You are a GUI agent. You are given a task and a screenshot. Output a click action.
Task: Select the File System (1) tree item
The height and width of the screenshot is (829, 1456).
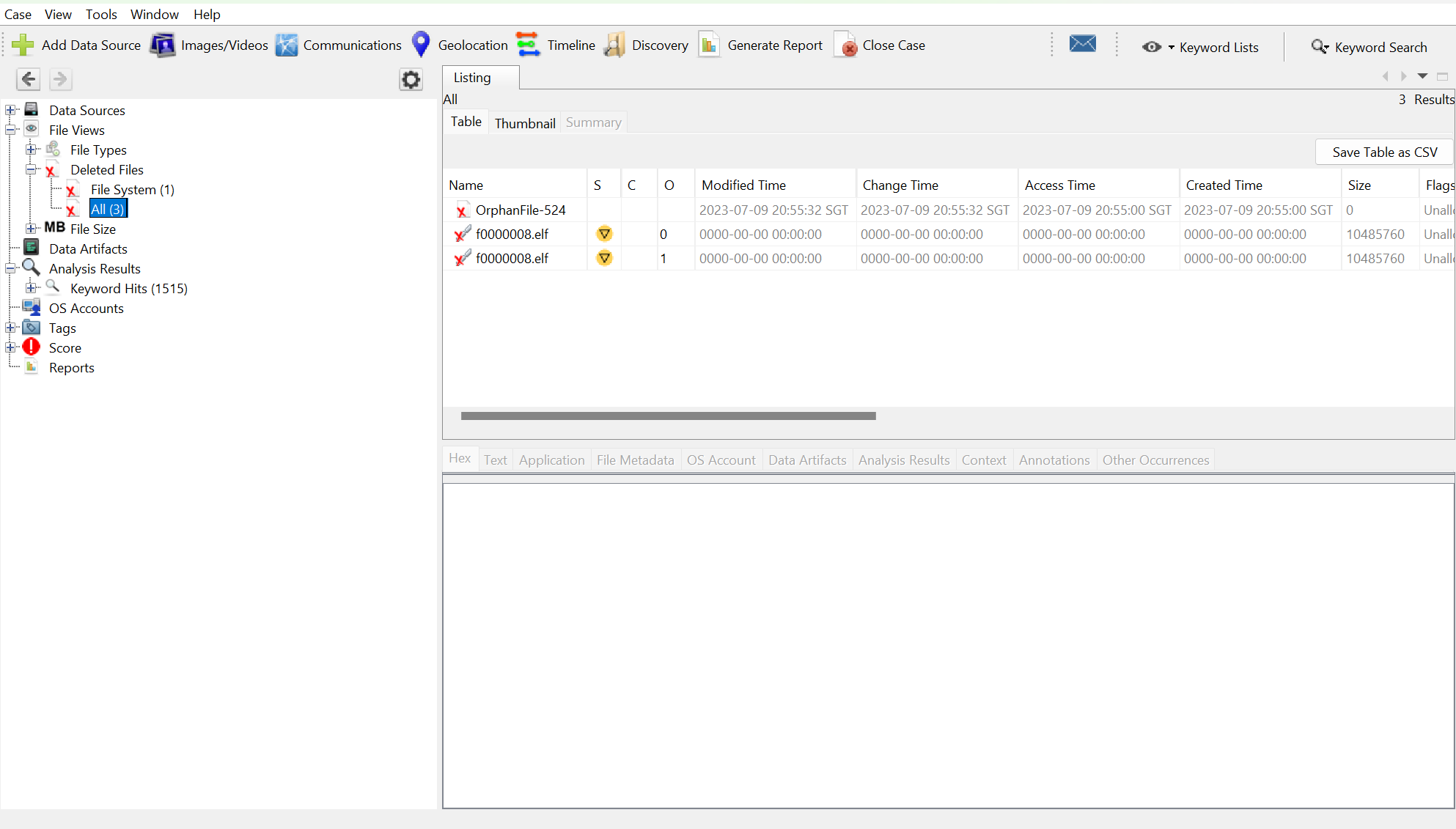click(x=132, y=189)
